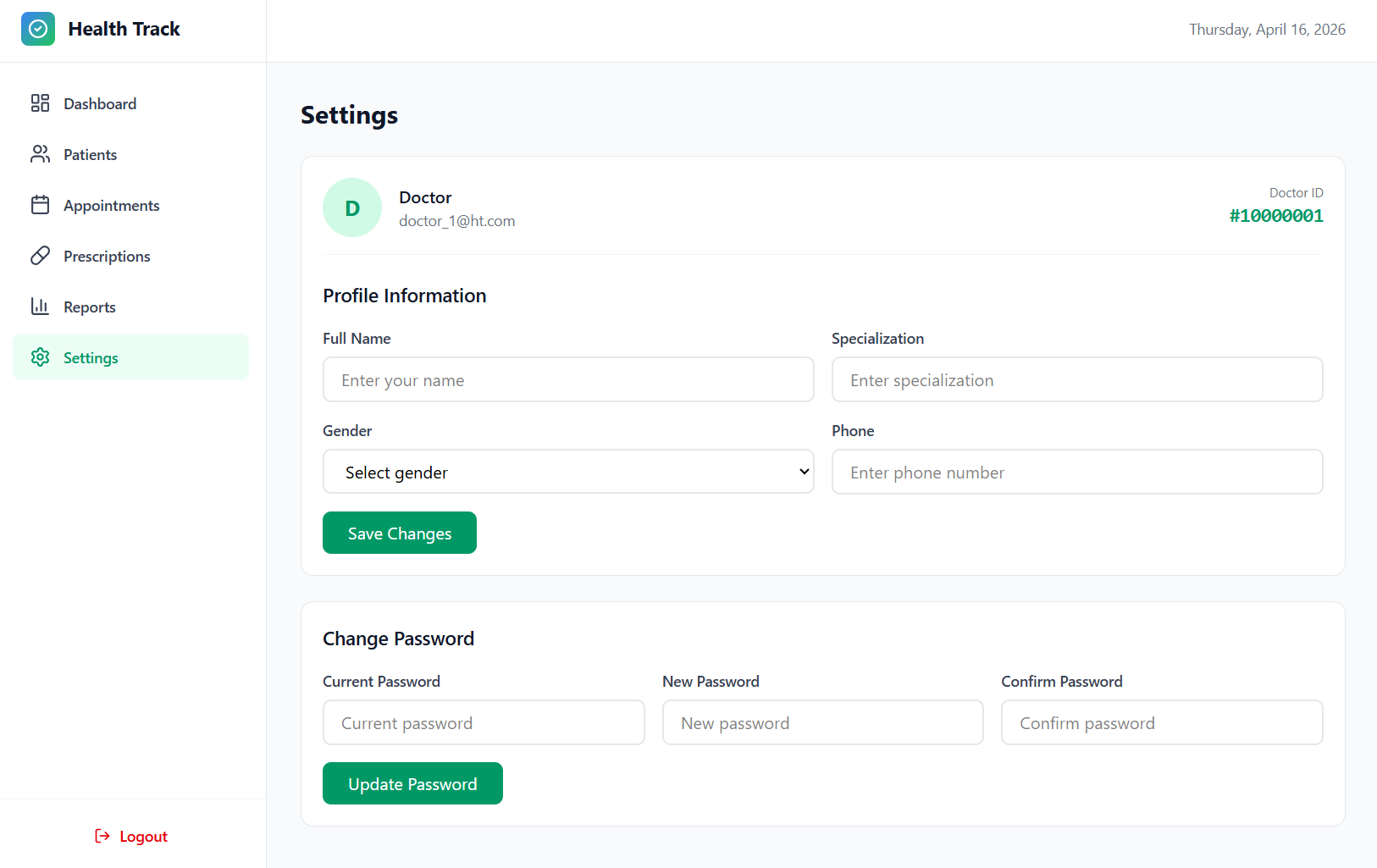Open Patients in the sidebar

(x=90, y=155)
